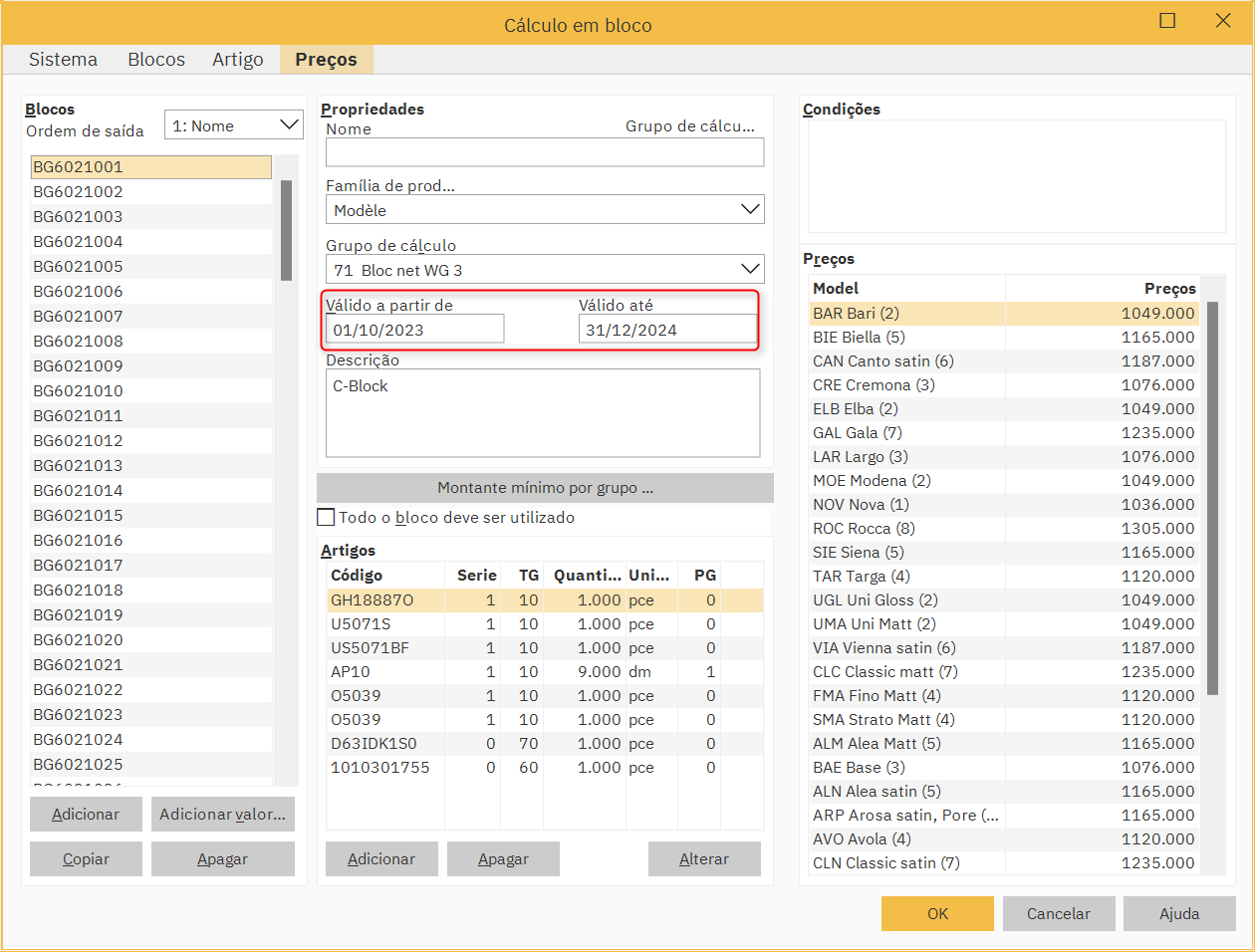Click the Montante mínimo por grupo button
The image size is (1255, 952).
point(545,488)
